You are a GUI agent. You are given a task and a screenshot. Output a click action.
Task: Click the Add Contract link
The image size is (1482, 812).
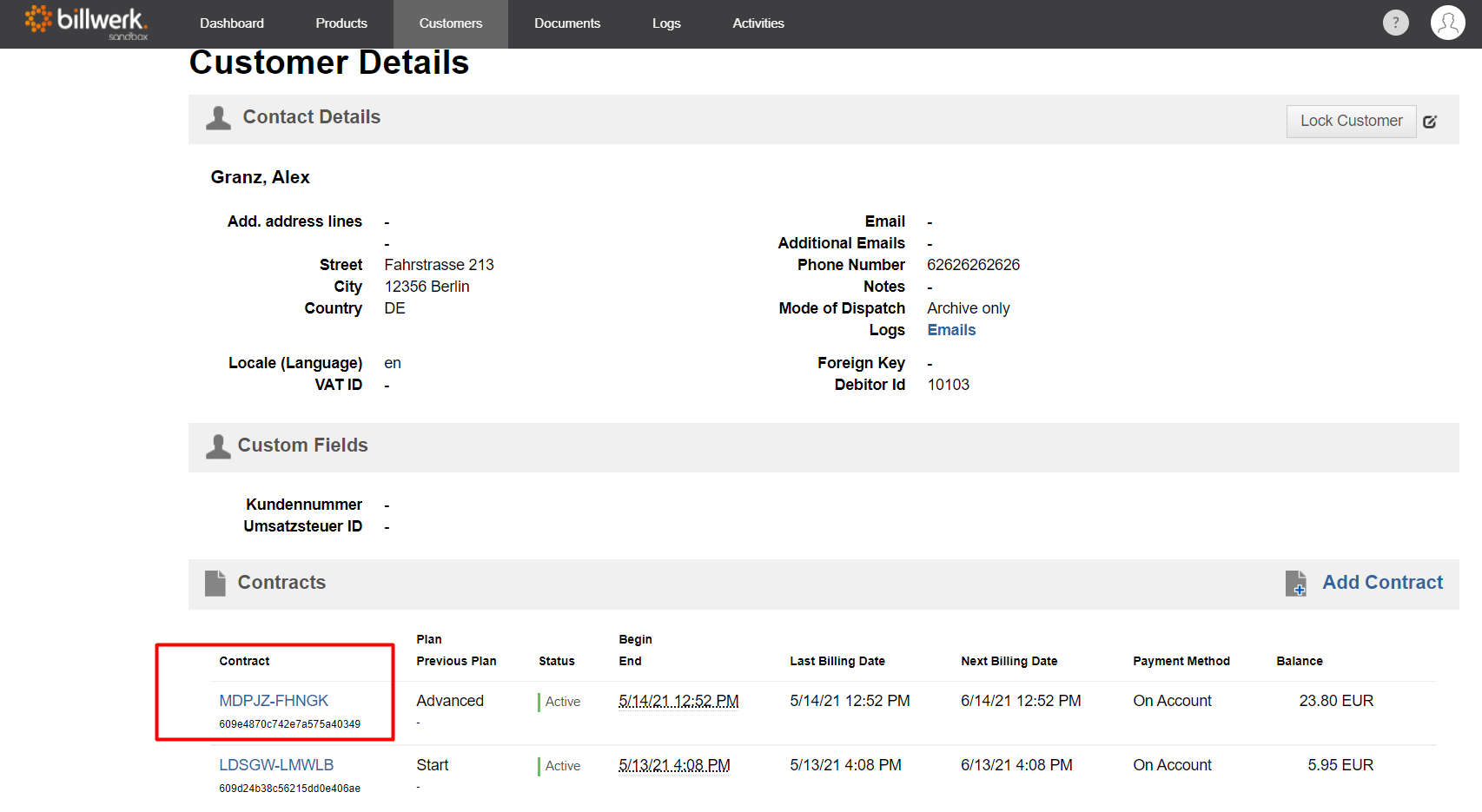click(1382, 583)
